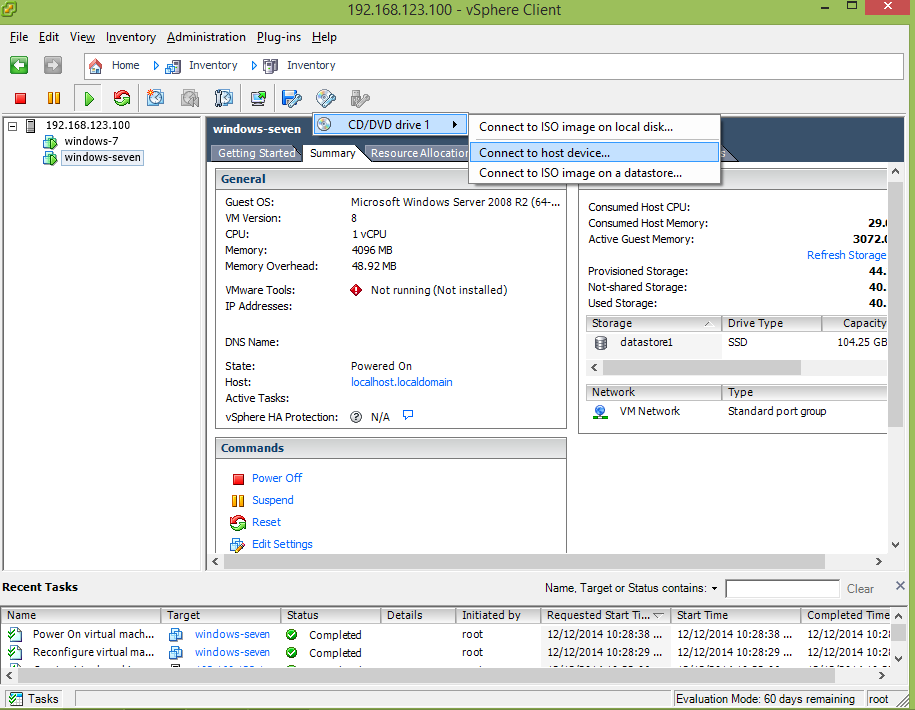Click the VM Network icon

[x=600, y=412]
